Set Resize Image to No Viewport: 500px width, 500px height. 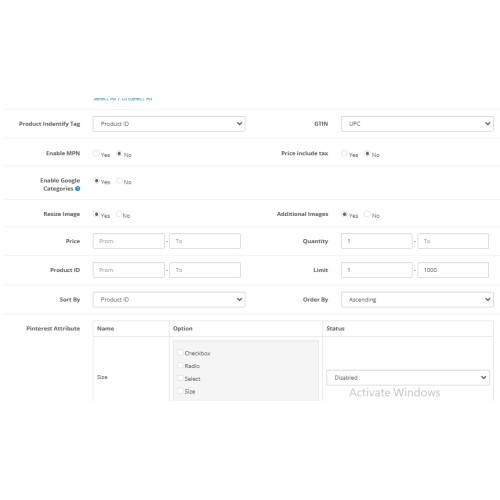click(x=119, y=214)
